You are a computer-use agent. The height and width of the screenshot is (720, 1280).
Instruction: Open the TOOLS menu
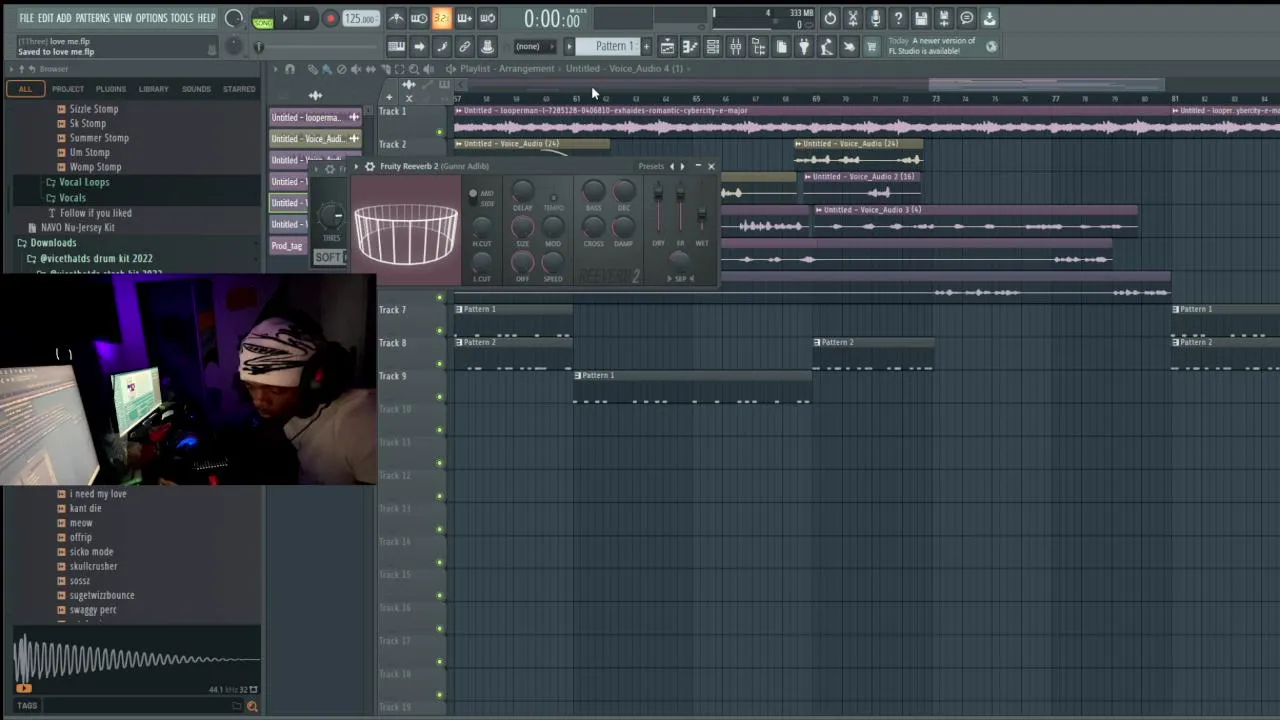(181, 18)
